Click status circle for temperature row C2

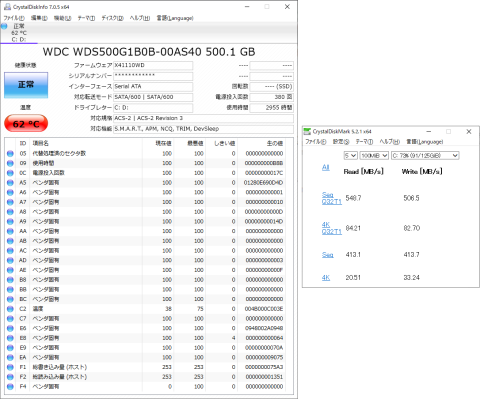click(10, 309)
